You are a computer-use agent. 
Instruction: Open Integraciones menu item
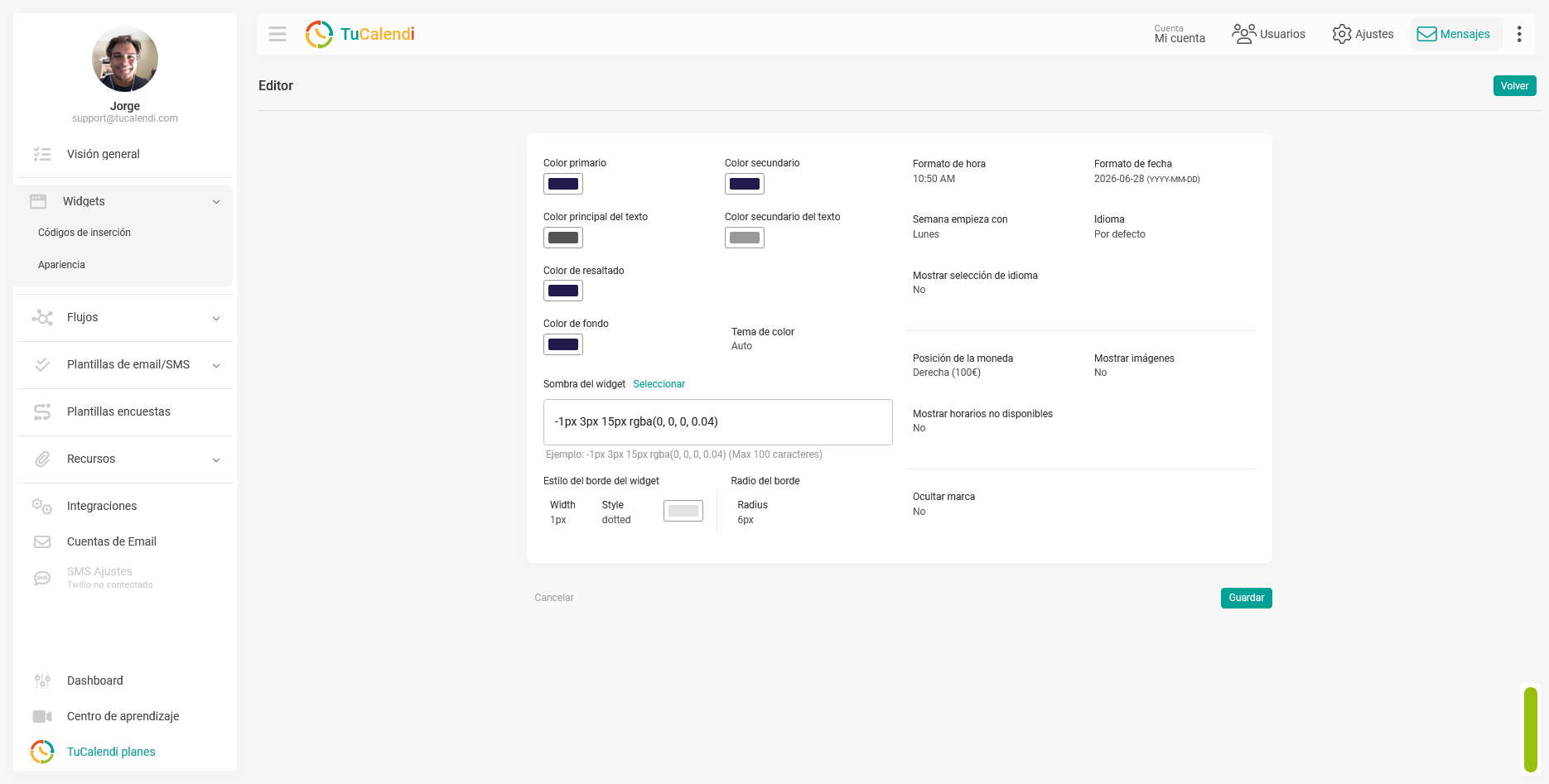[102, 506]
